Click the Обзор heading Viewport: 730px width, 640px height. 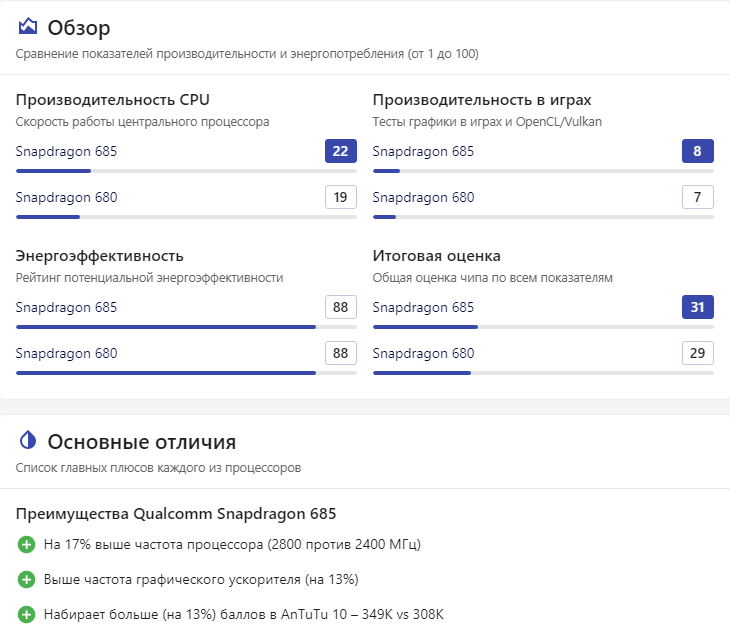pyautogui.click(x=79, y=27)
